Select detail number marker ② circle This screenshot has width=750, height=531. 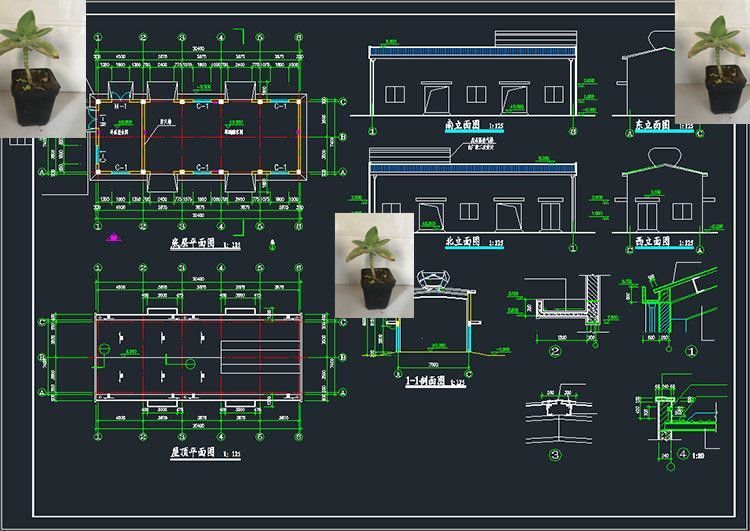point(556,352)
